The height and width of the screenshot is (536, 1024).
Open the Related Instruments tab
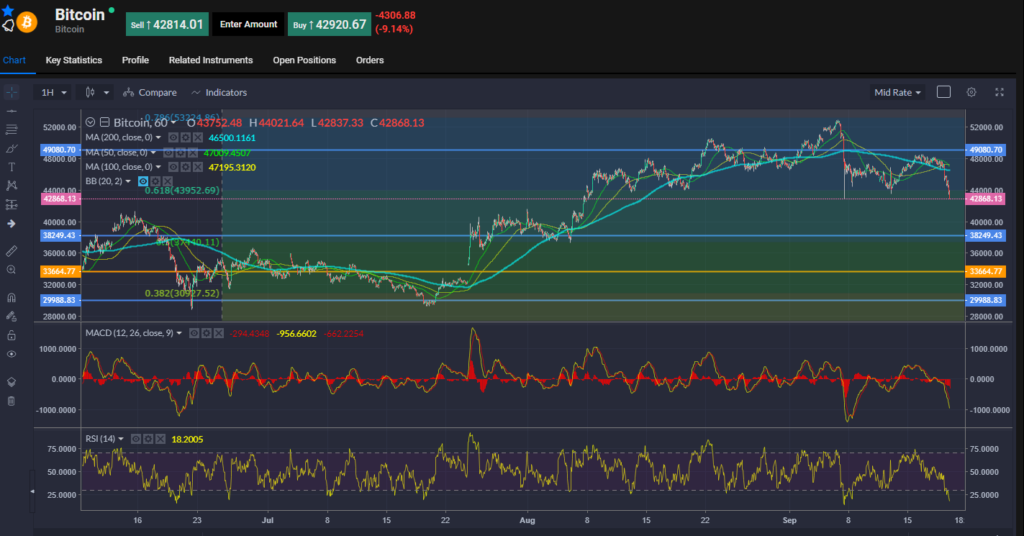[210, 60]
